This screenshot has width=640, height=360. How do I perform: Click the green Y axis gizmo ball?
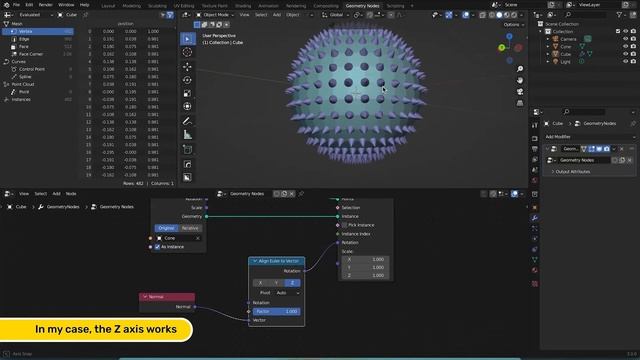pos(502,48)
